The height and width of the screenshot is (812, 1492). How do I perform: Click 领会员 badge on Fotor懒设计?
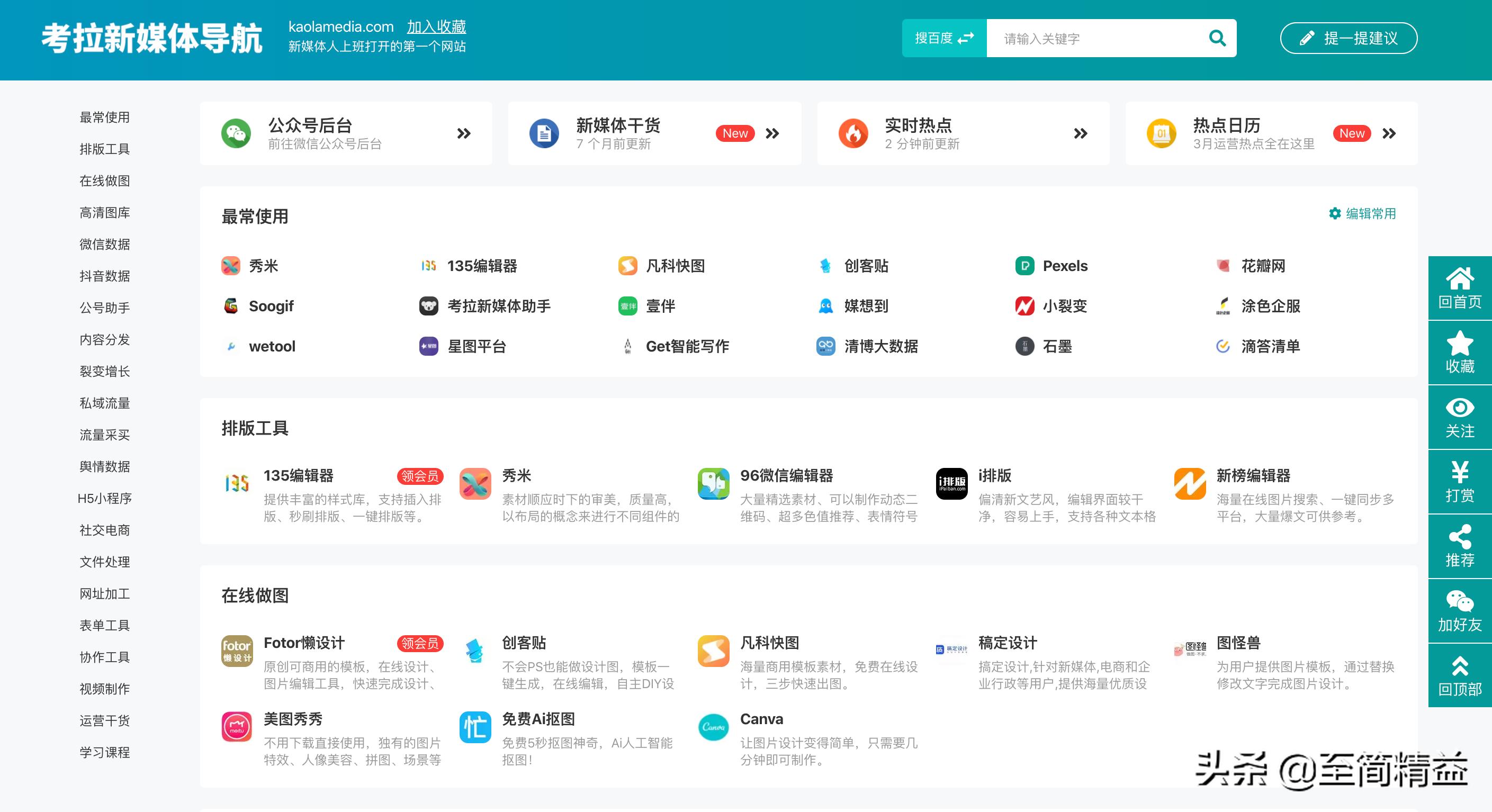point(420,644)
